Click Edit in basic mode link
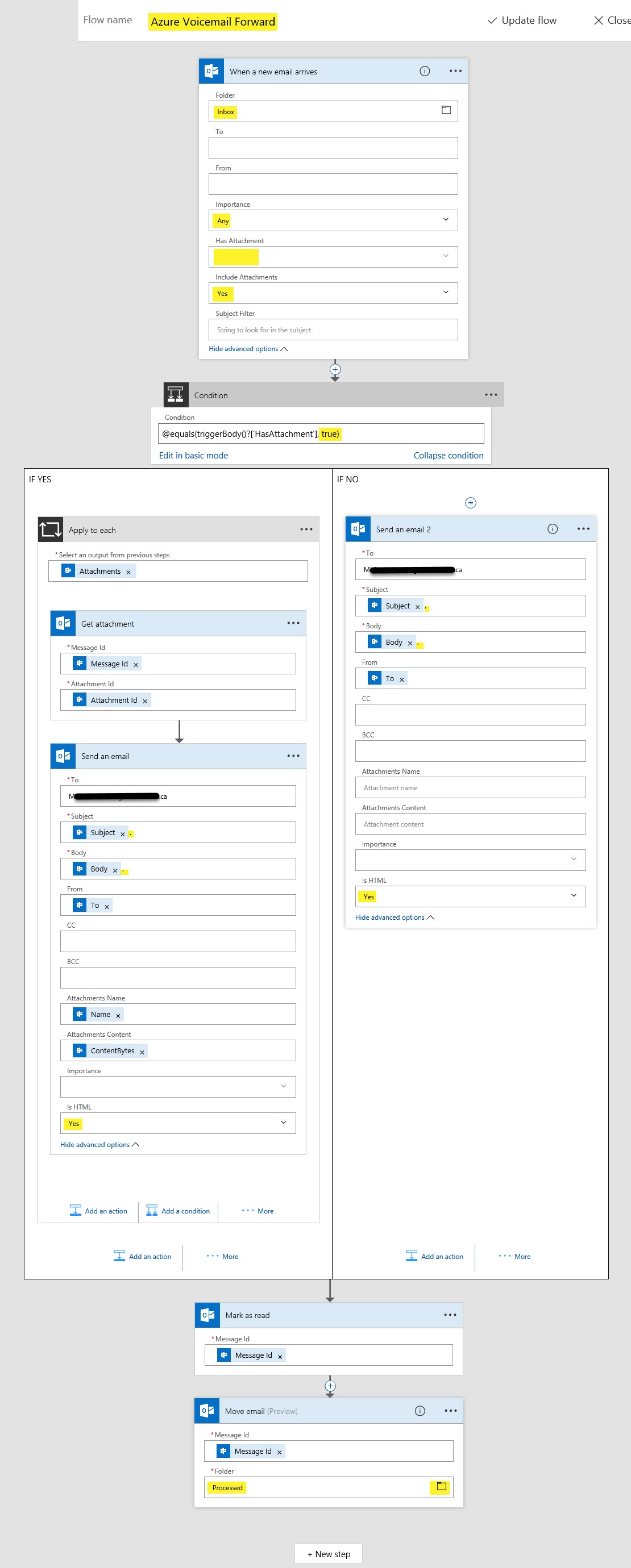The image size is (631, 1568). click(193, 455)
